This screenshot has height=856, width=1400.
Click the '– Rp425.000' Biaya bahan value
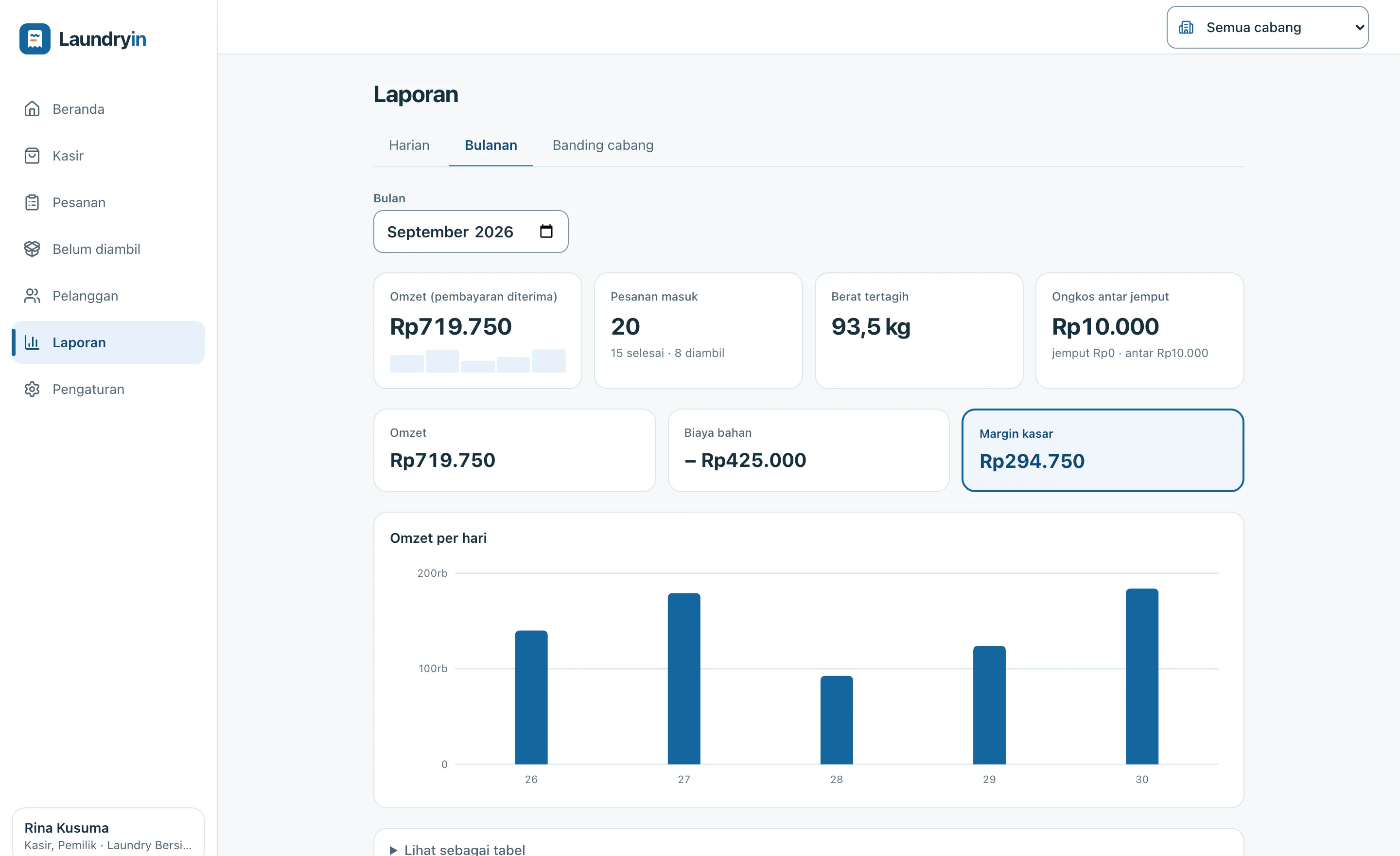(x=745, y=460)
